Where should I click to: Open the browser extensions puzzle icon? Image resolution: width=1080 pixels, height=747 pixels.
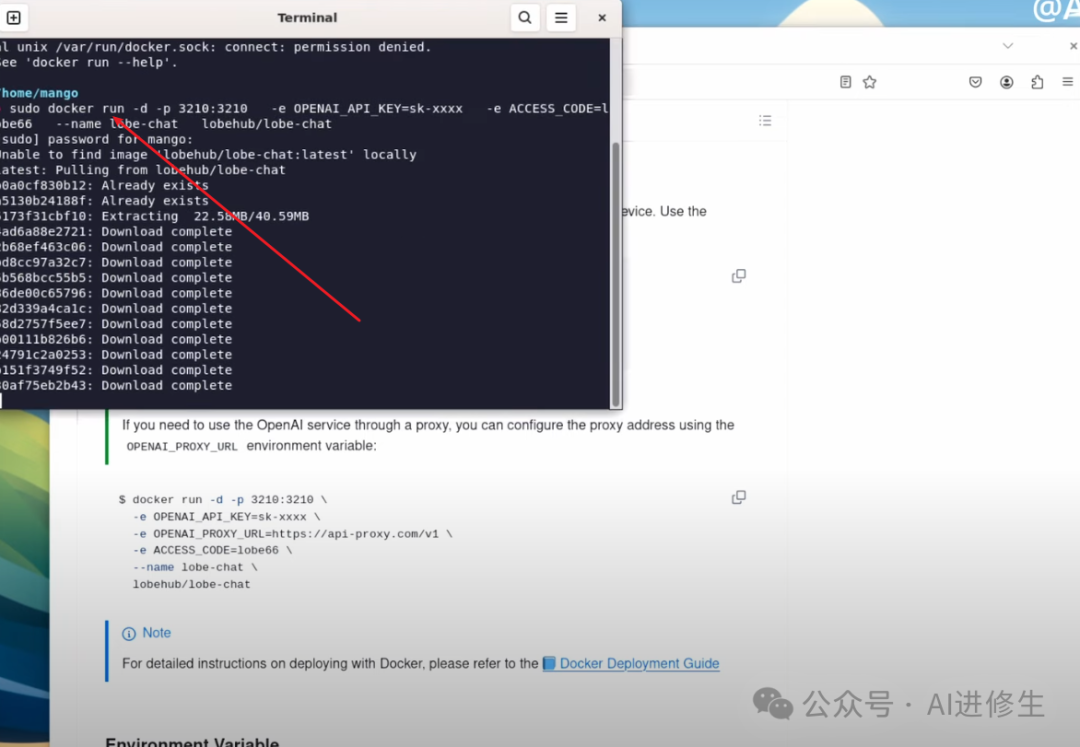1037,82
